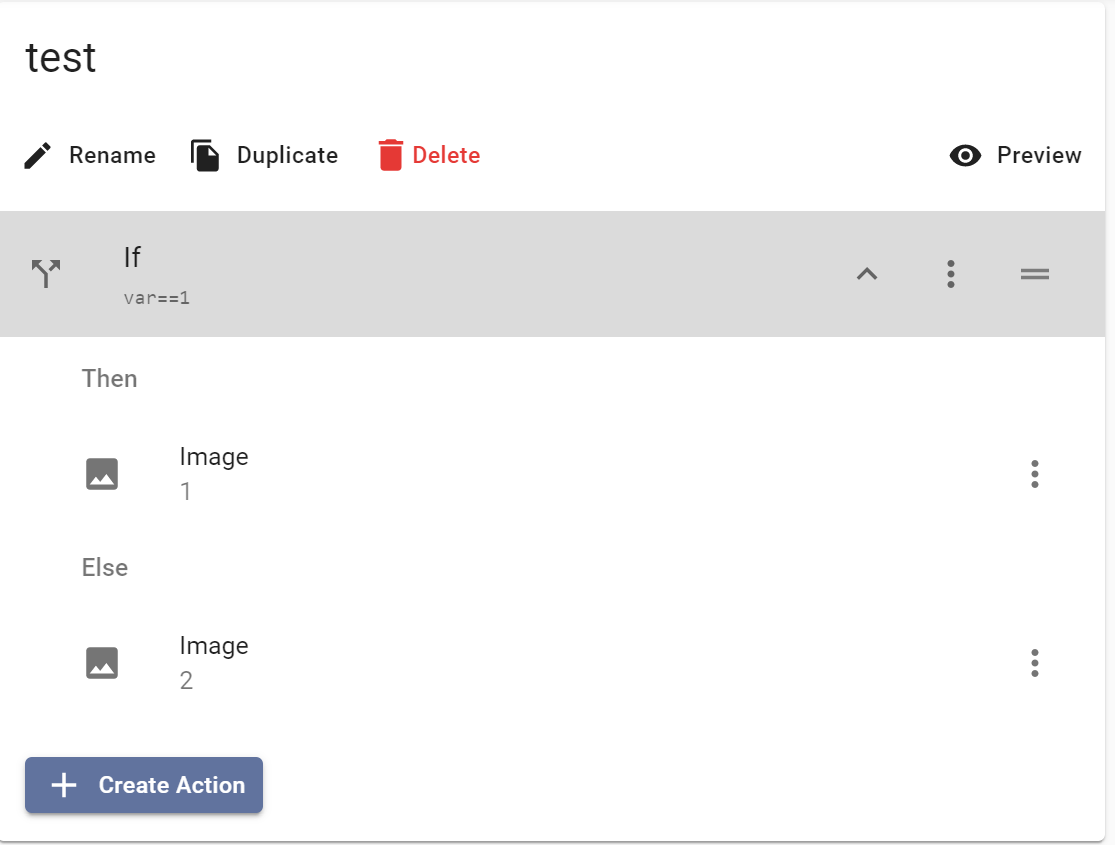Click the red trash Delete icon
The height and width of the screenshot is (845, 1115).
click(x=390, y=155)
